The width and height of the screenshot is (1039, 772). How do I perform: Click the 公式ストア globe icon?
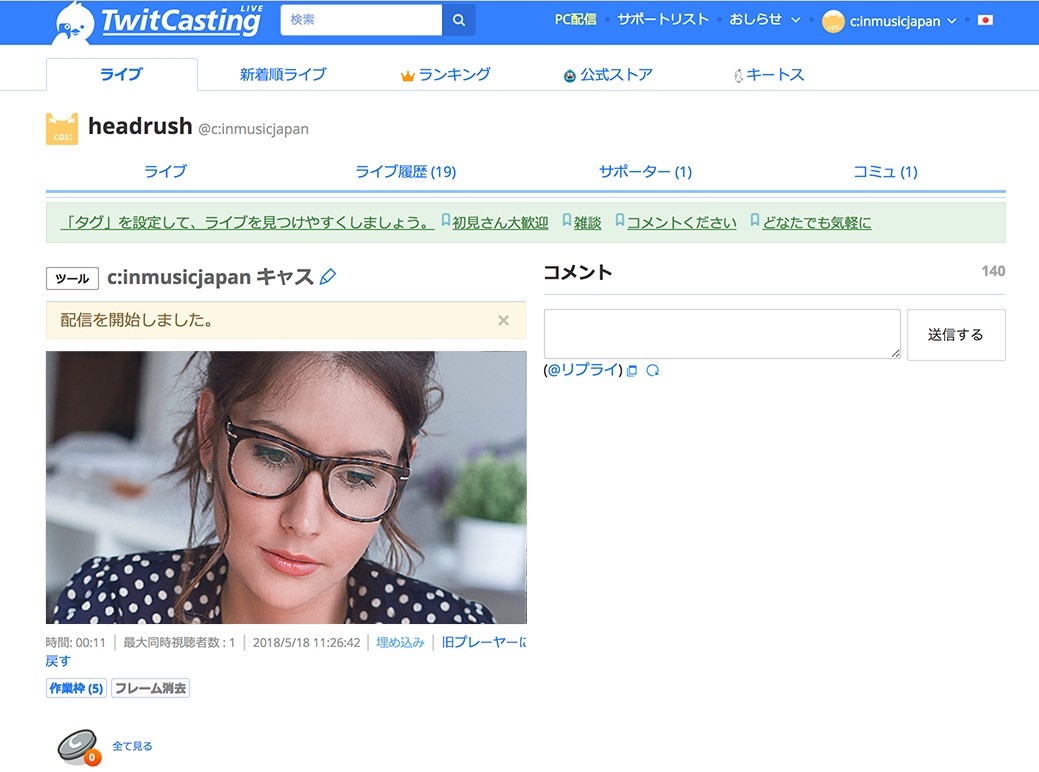pos(569,74)
